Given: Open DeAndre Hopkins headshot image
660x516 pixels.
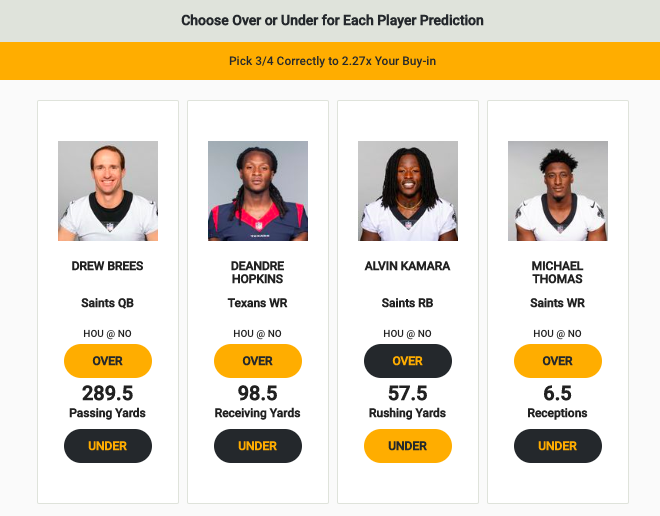Looking at the screenshot, I should (x=258, y=191).
